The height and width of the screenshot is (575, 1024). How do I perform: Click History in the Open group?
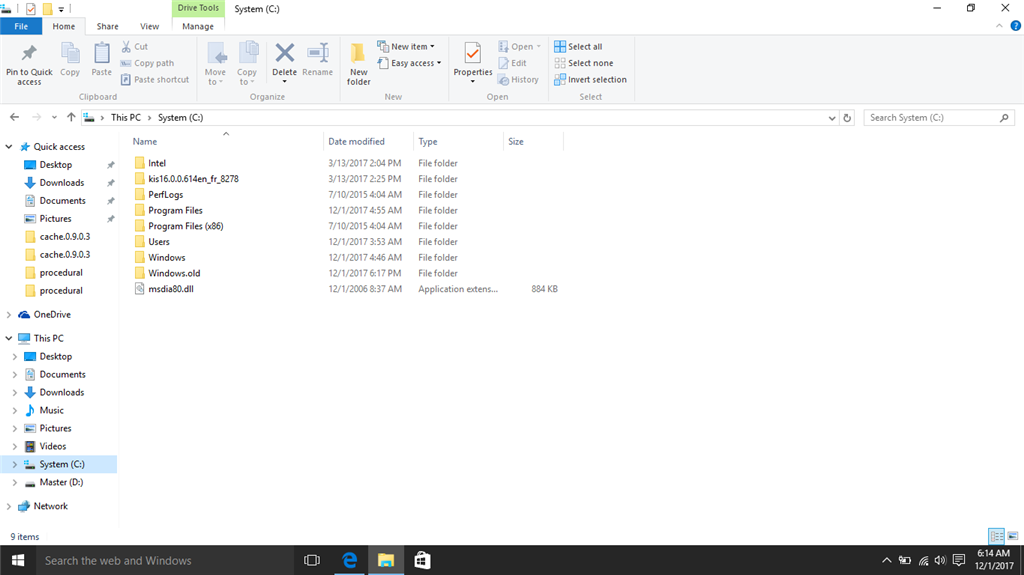[x=518, y=79]
